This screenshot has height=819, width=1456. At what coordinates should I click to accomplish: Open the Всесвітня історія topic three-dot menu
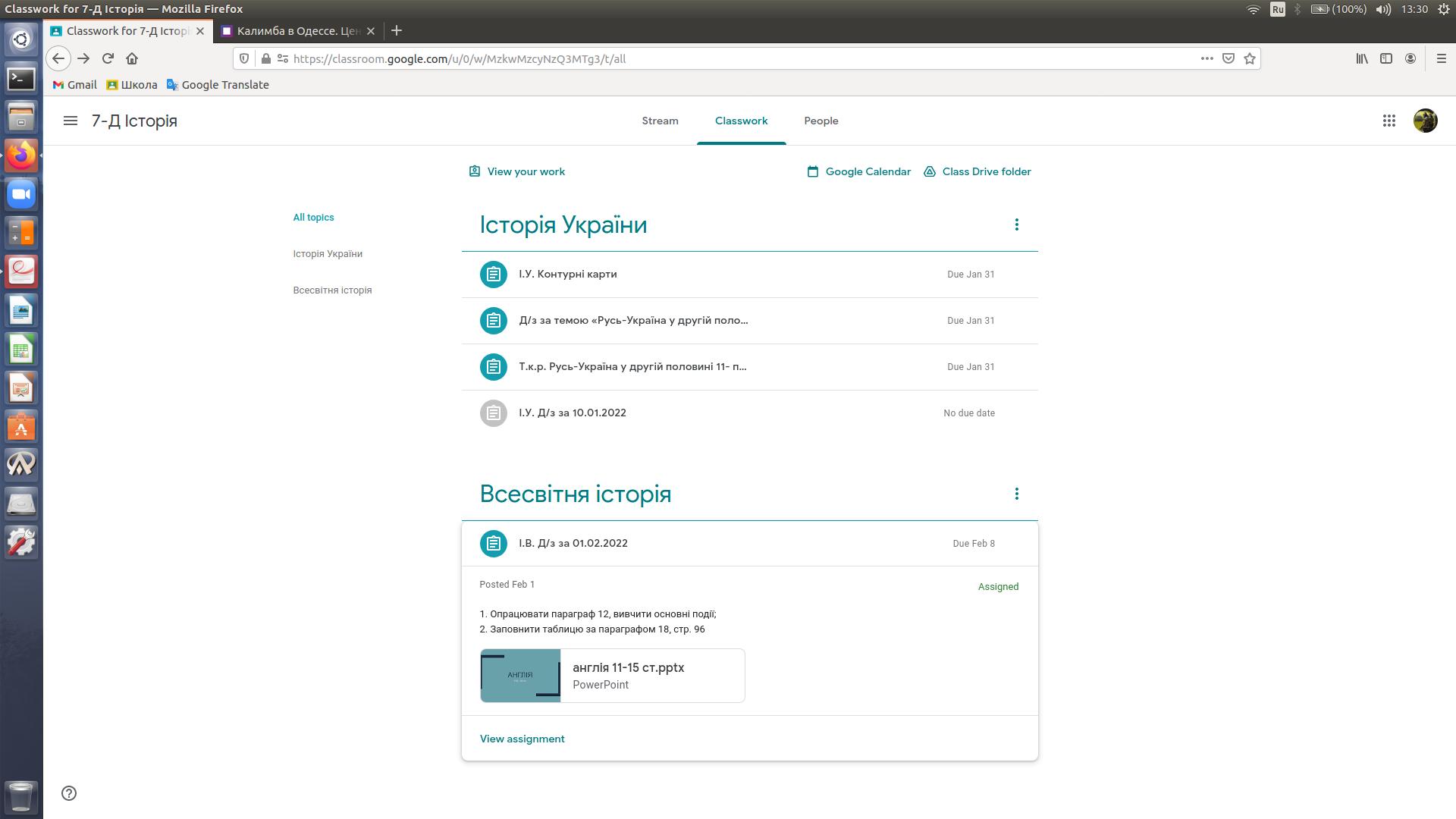[1016, 494]
